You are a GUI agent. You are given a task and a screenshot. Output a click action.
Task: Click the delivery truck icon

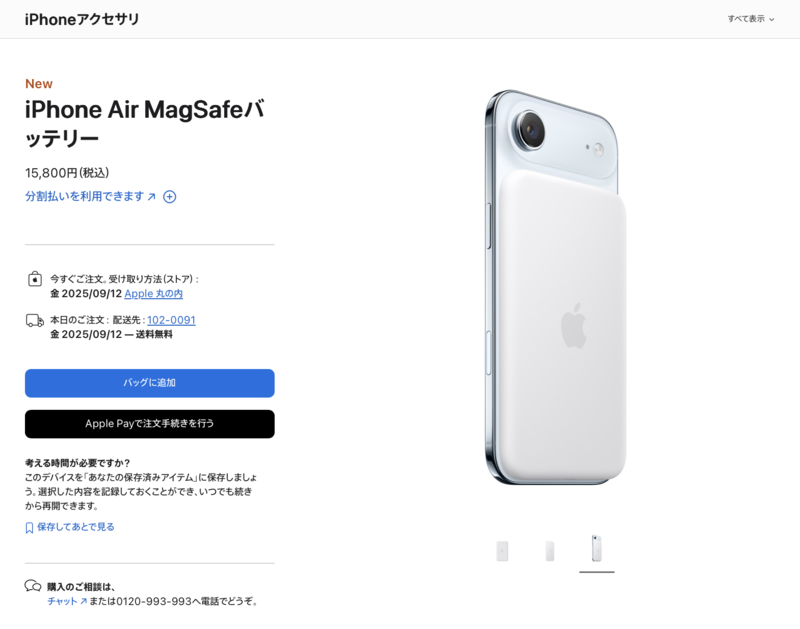coord(35,320)
